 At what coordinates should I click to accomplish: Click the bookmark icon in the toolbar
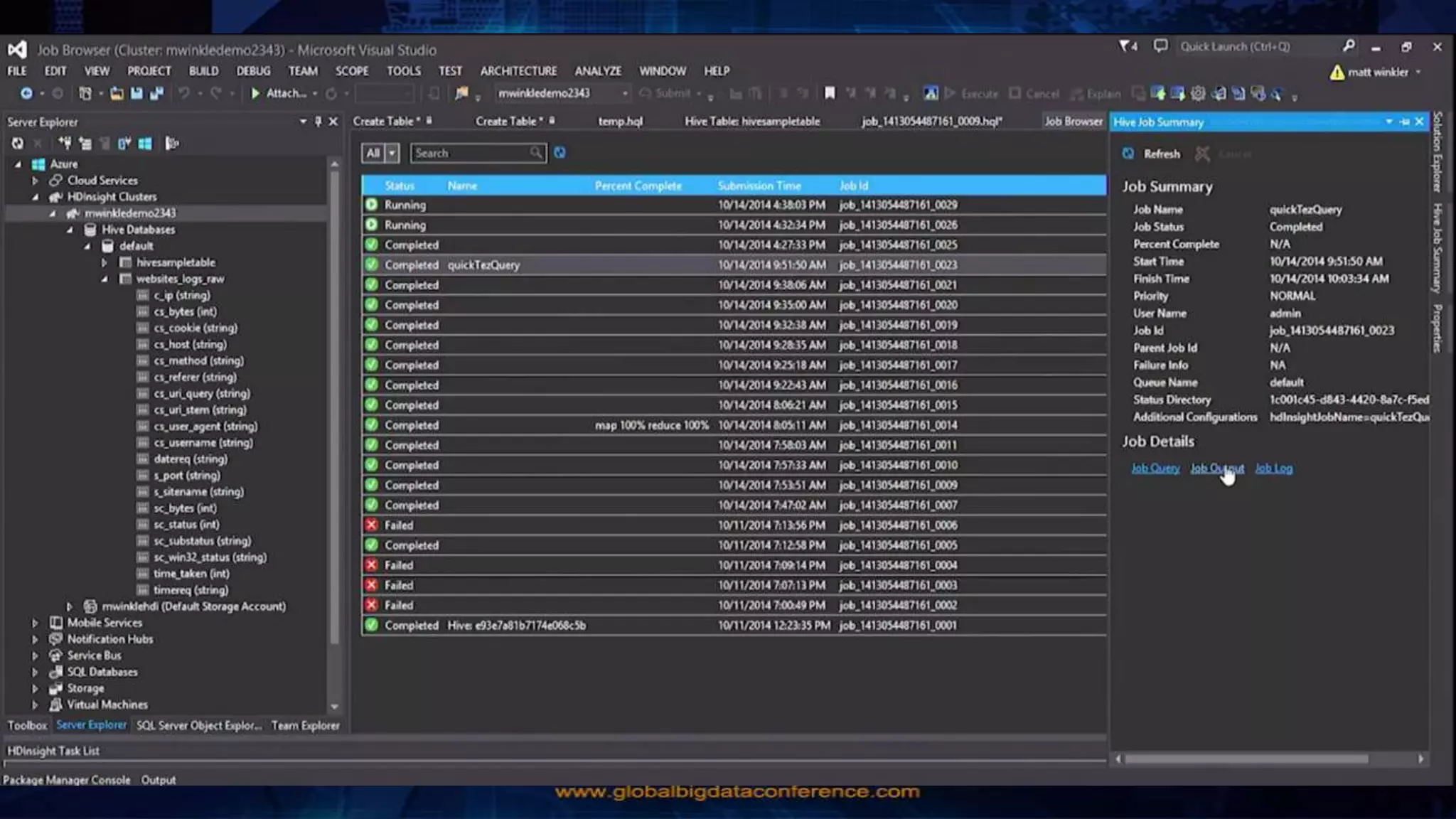(829, 93)
